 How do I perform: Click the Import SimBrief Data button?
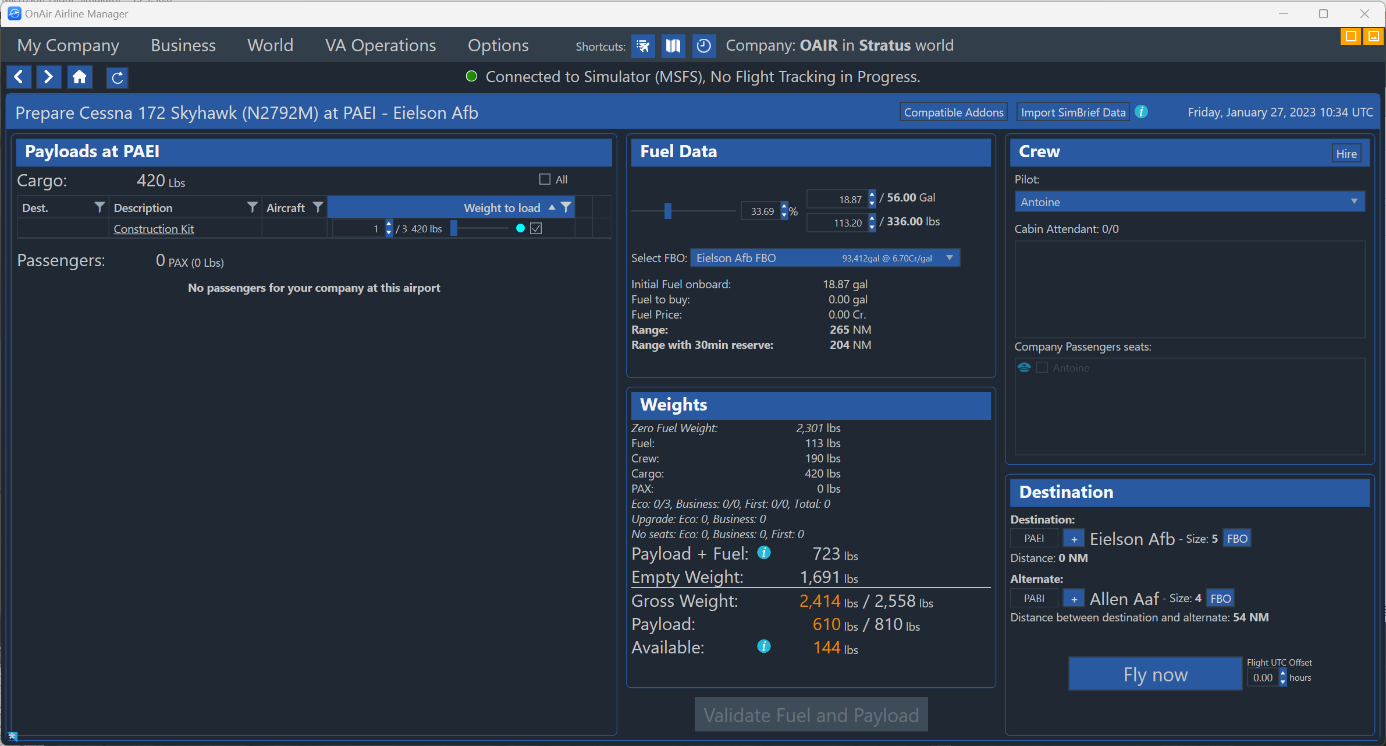(1073, 112)
